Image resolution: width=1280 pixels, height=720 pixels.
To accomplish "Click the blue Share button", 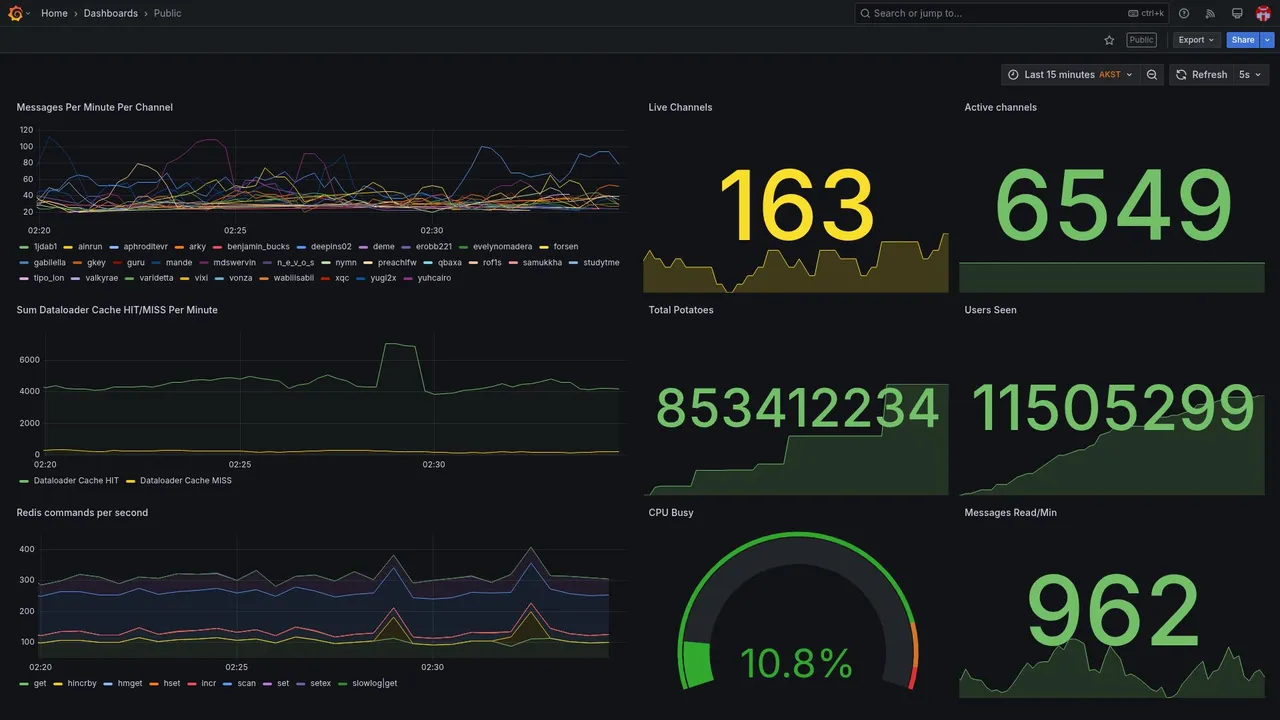I will [x=1243, y=40].
